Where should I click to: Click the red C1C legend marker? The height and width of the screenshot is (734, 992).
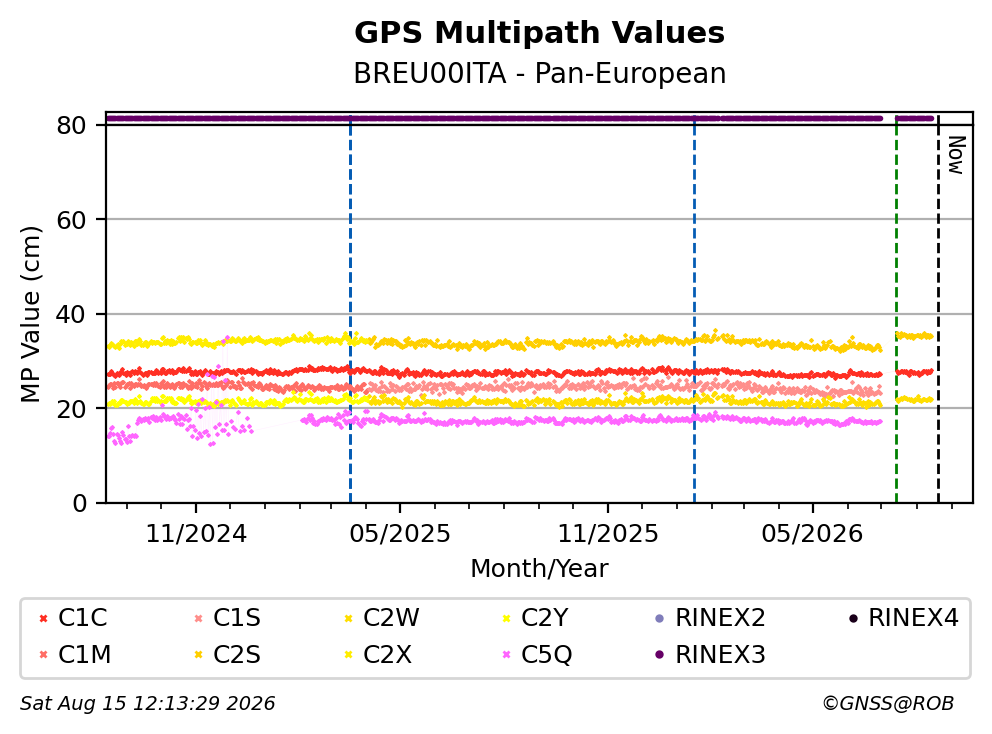click(43, 618)
